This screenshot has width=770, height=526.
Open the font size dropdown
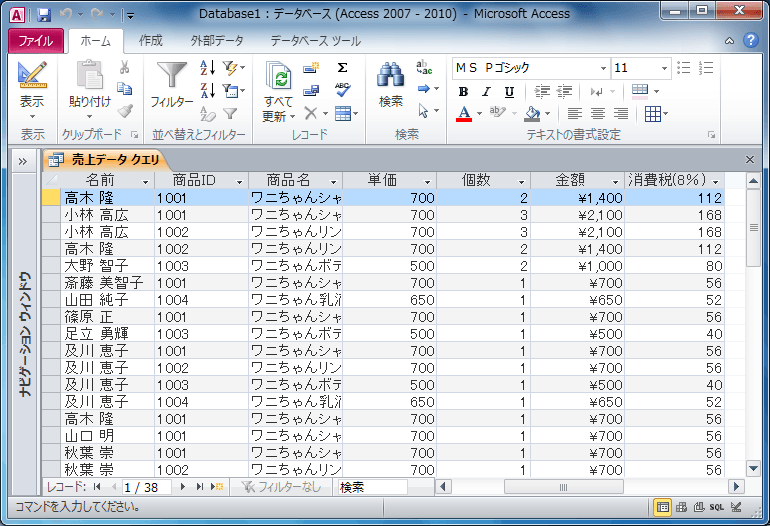click(x=662, y=67)
